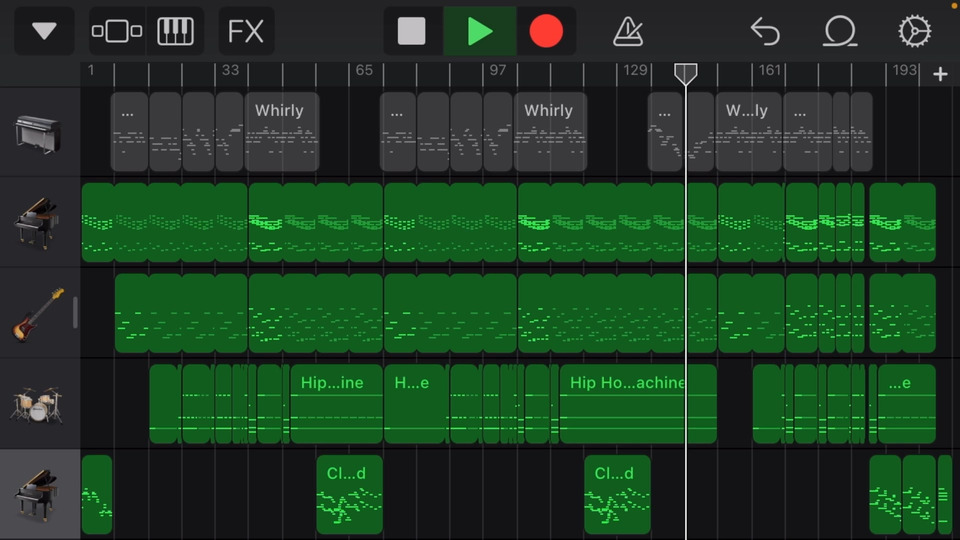Screen dimensions: 960x540
Task: Select the H...e drum region
Action: click(x=414, y=404)
